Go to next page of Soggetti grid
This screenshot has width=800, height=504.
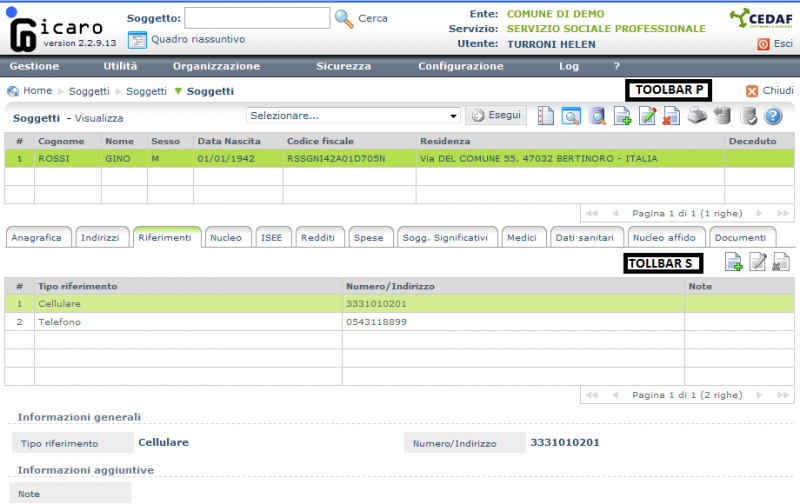tap(759, 213)
